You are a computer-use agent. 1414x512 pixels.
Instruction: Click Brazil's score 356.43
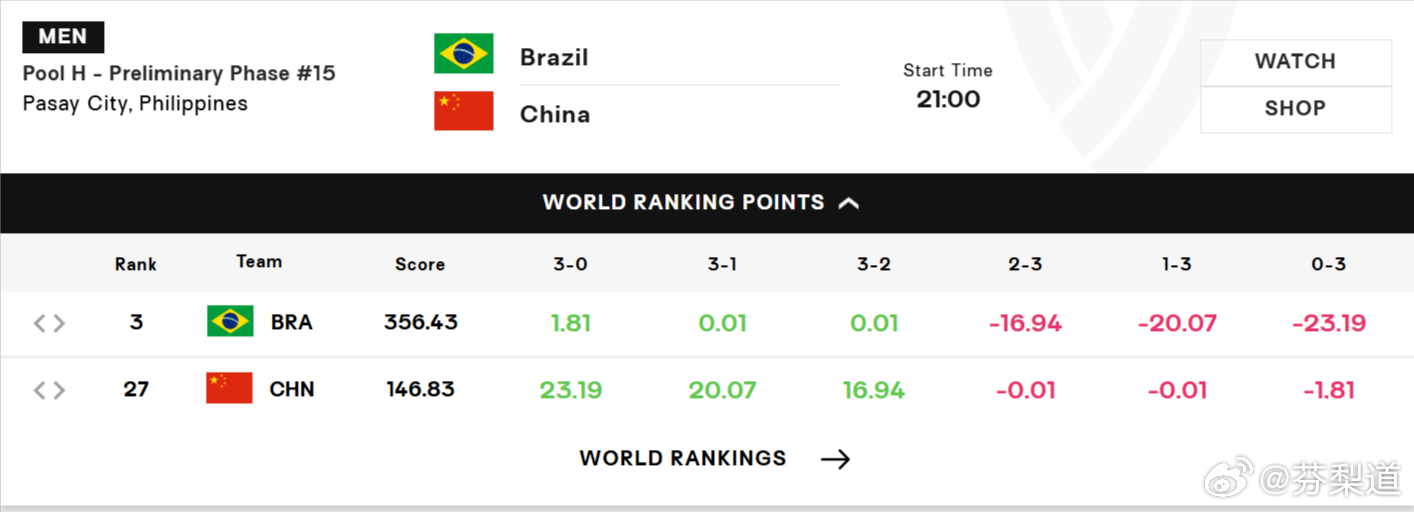(x=421, y=322)
